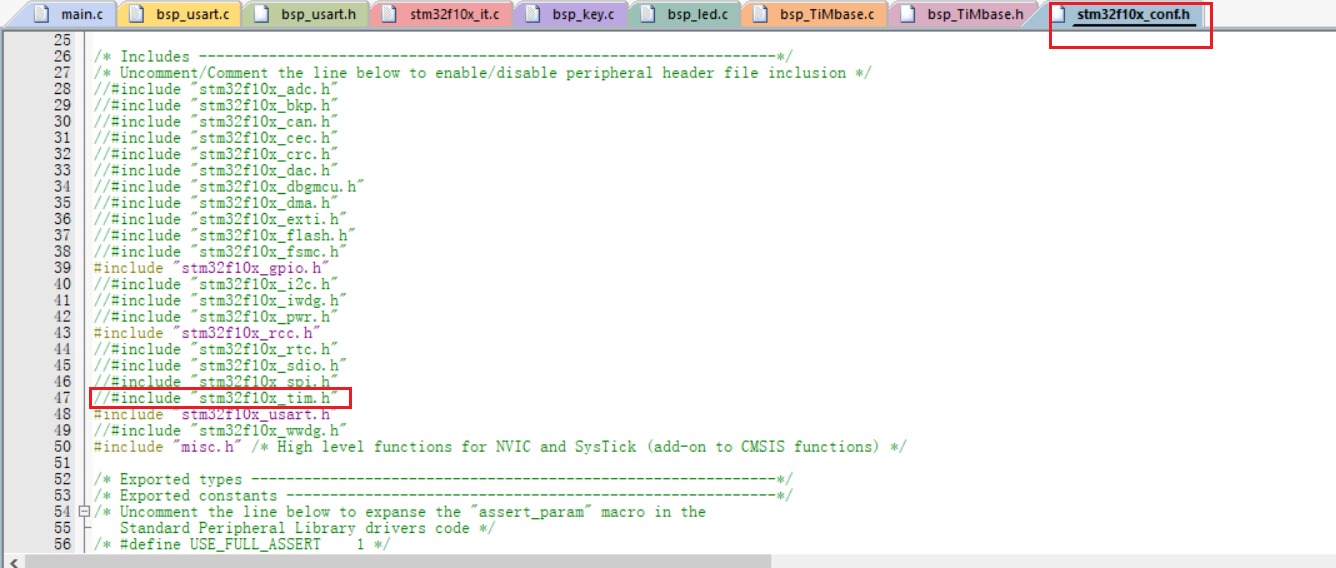Click the file icon on bsp_usart.c tab
The width and height of the screenshot is (1336, 568).
click(x=136, y=15)
